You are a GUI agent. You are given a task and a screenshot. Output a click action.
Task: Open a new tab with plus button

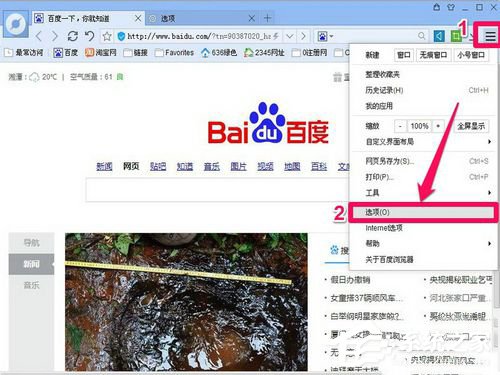268,18
